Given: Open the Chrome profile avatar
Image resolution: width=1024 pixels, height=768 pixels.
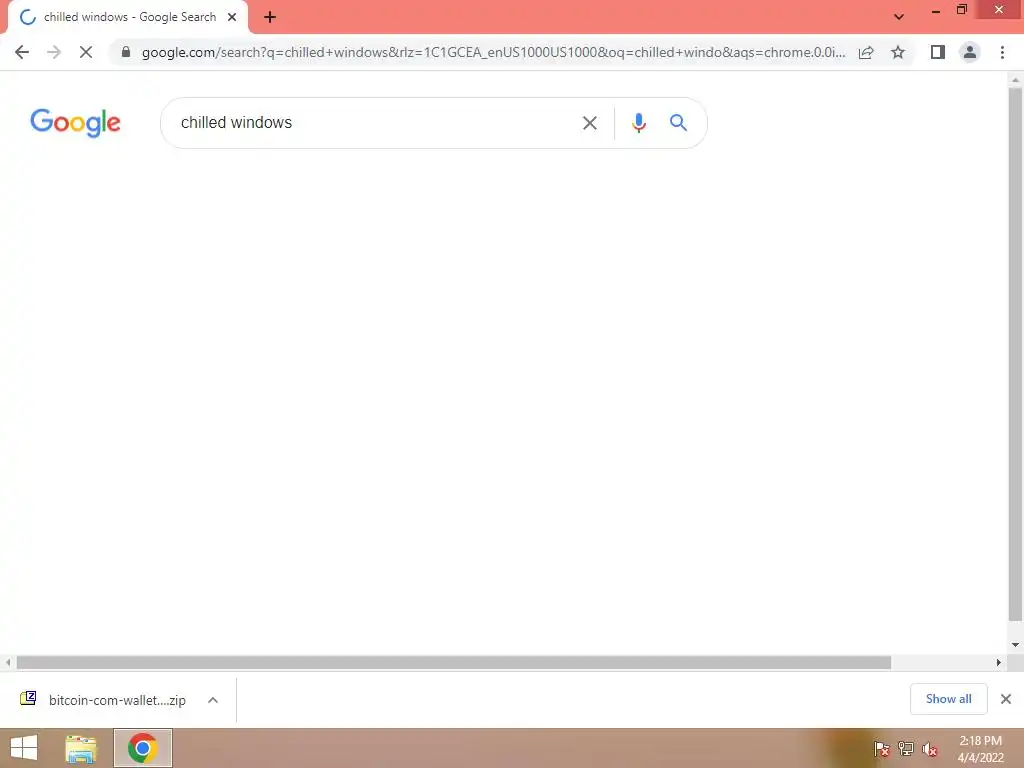Looking at the screenshot, I should point(970,52).
